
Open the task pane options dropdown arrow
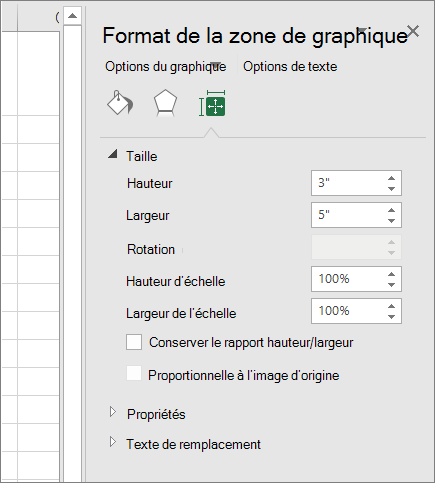(362, 30)
